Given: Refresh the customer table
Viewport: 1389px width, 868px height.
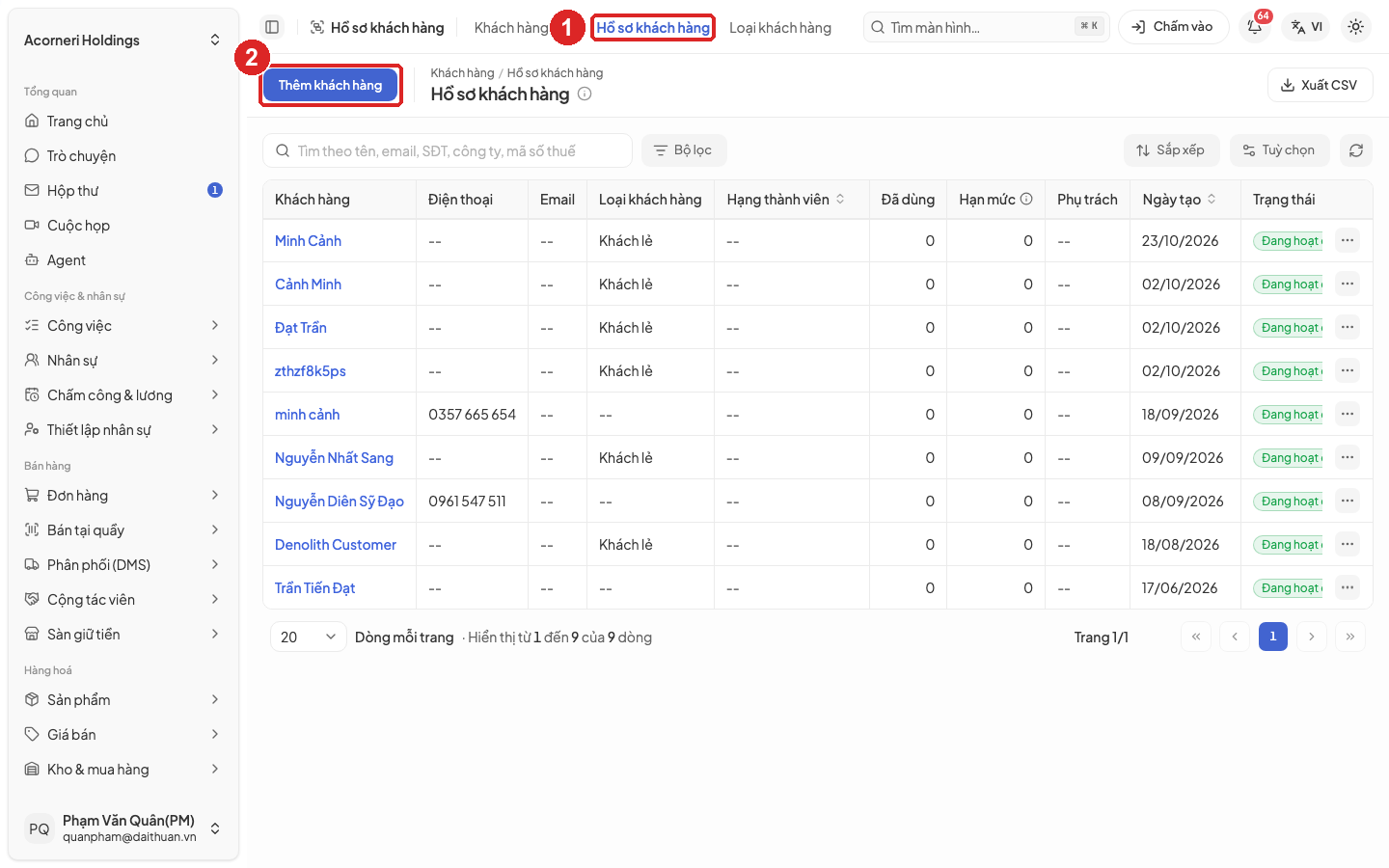Looking at the screenshot, I should point(1356,150).
